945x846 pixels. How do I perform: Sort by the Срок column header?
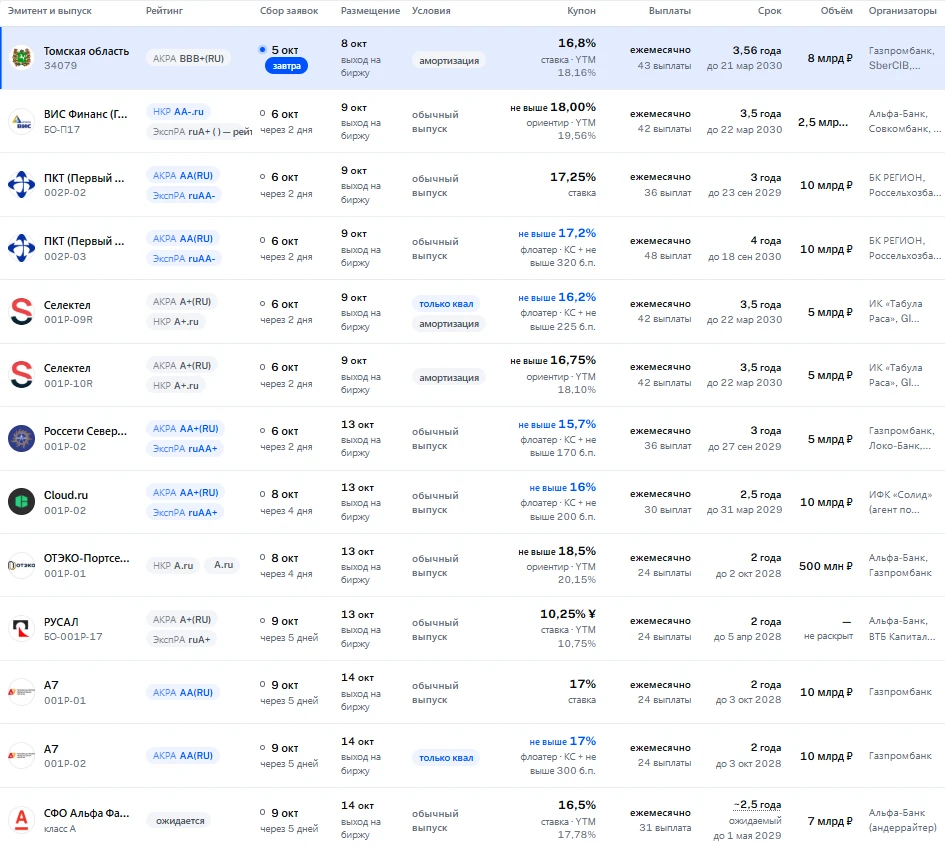(770, 11)
